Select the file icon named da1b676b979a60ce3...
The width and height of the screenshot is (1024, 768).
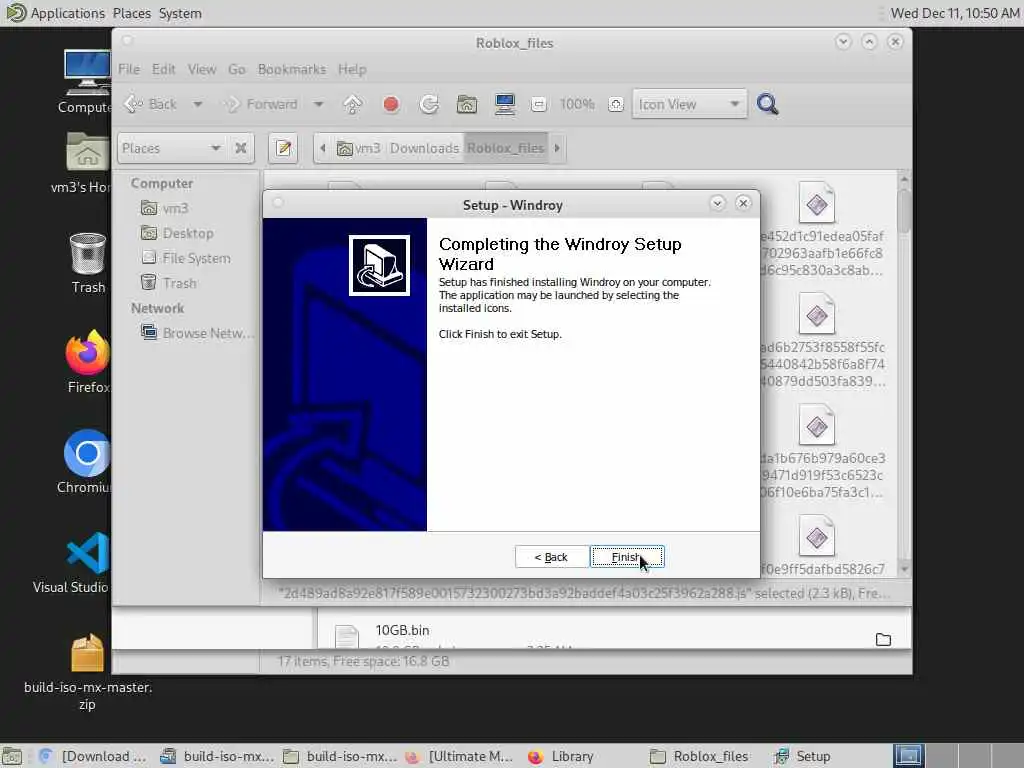pos(817,426)
